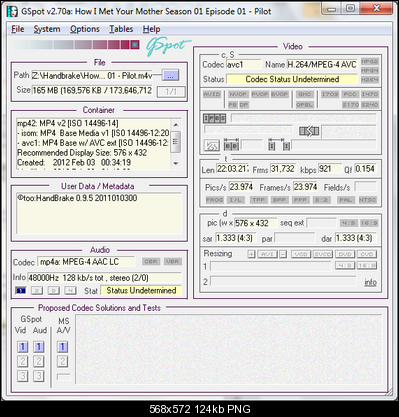
Task: Click the minus button in Resizing
Action: pos(283,254)
